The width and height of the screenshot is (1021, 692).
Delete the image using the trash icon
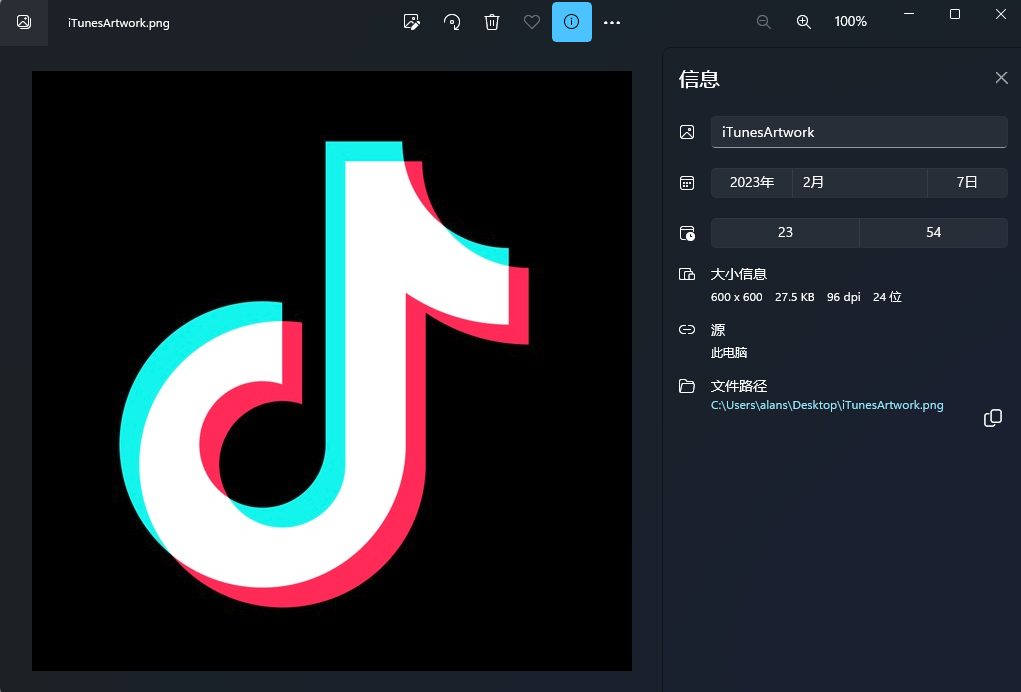click(492, 22)
